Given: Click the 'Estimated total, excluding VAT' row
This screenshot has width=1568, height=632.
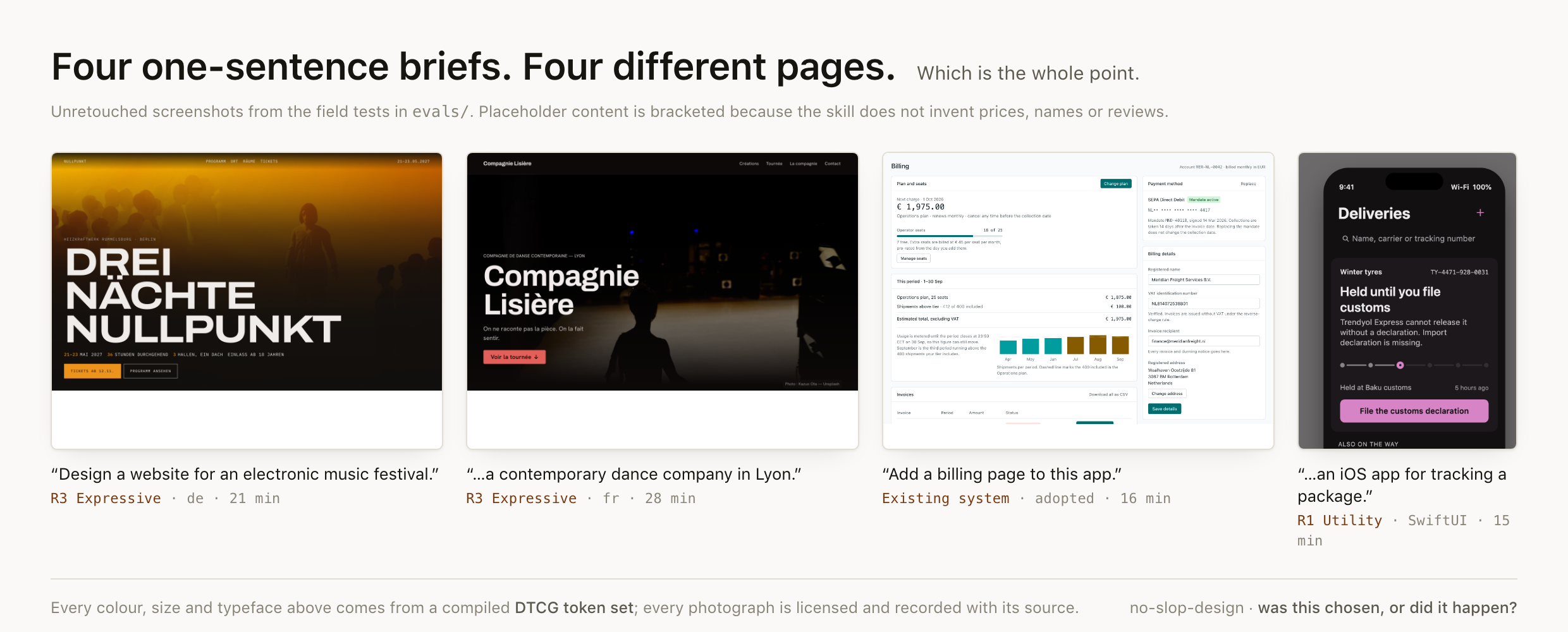Looking at the screenshot, I should pyautogui.click(x=1014, y=319).
